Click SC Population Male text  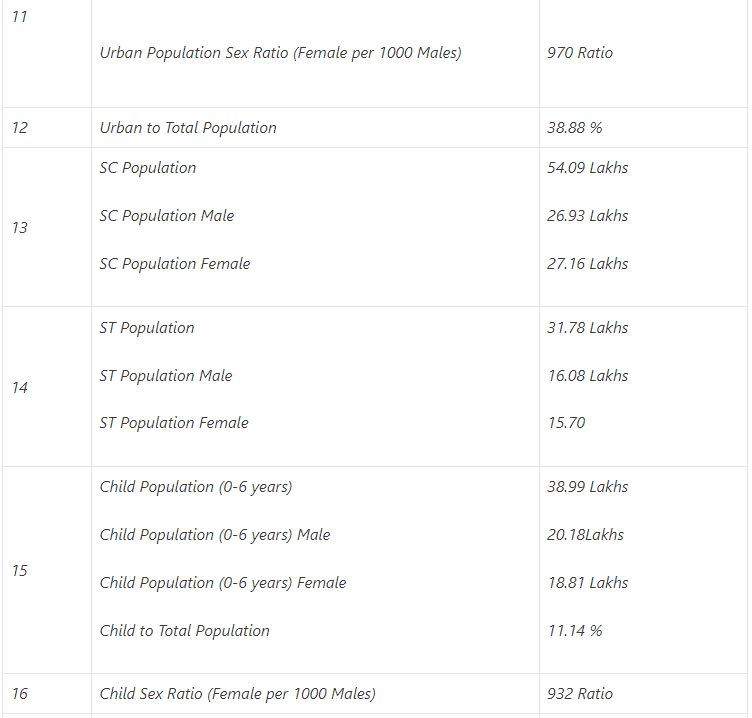pos(167,216)
